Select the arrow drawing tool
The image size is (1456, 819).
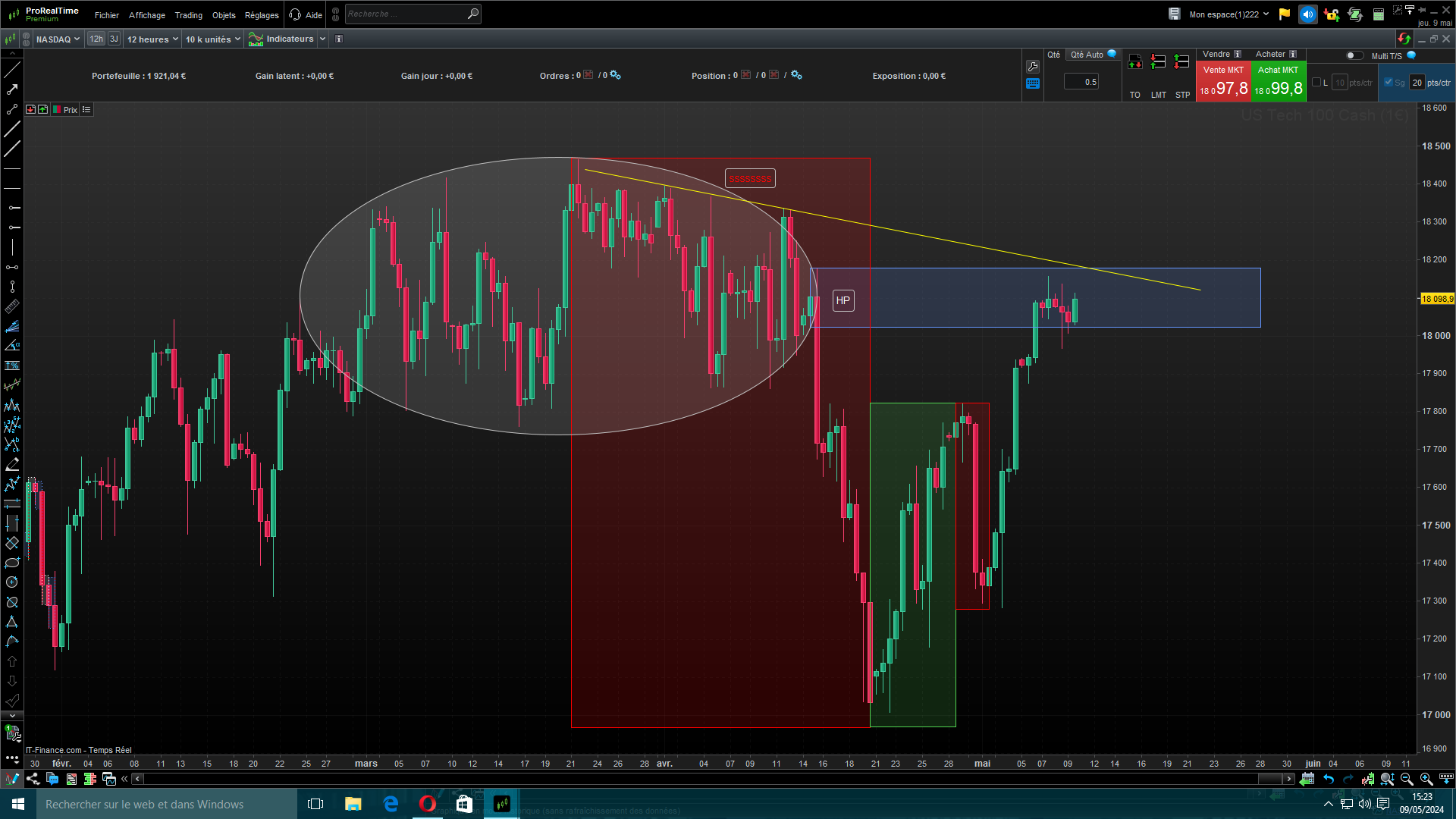(12, 89)
